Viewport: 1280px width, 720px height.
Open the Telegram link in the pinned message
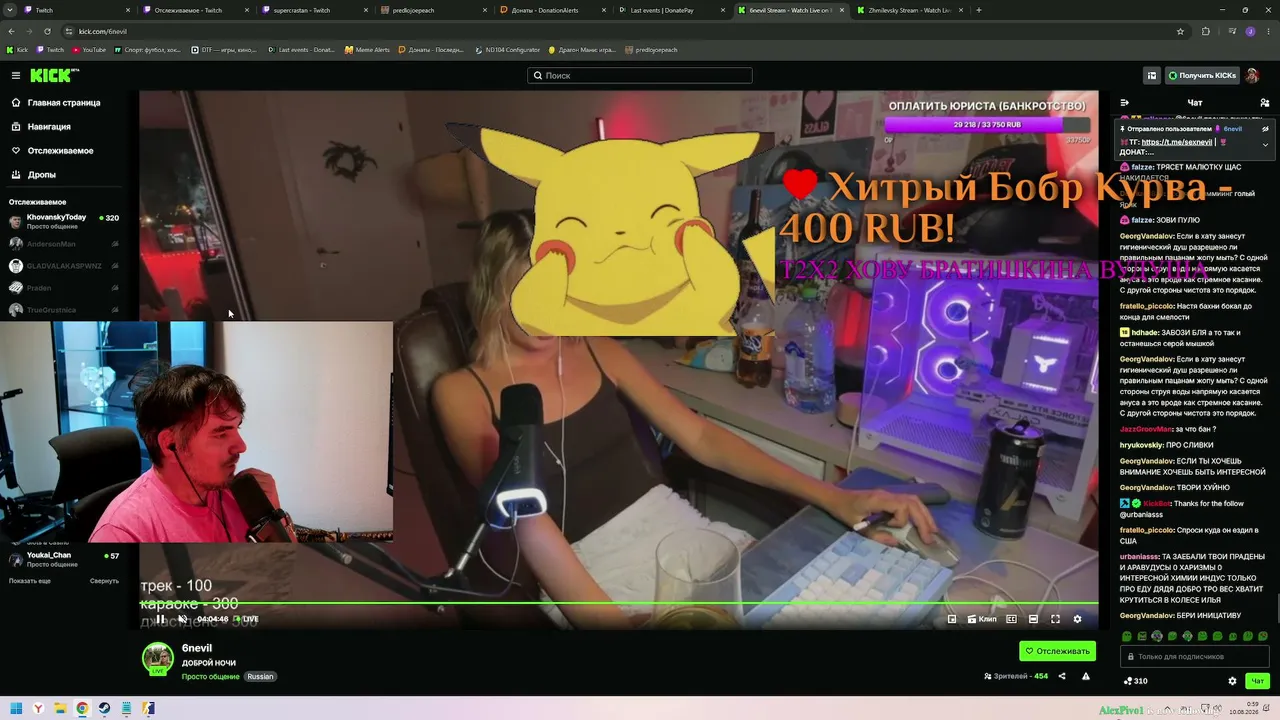click(x=1176, y=142)
